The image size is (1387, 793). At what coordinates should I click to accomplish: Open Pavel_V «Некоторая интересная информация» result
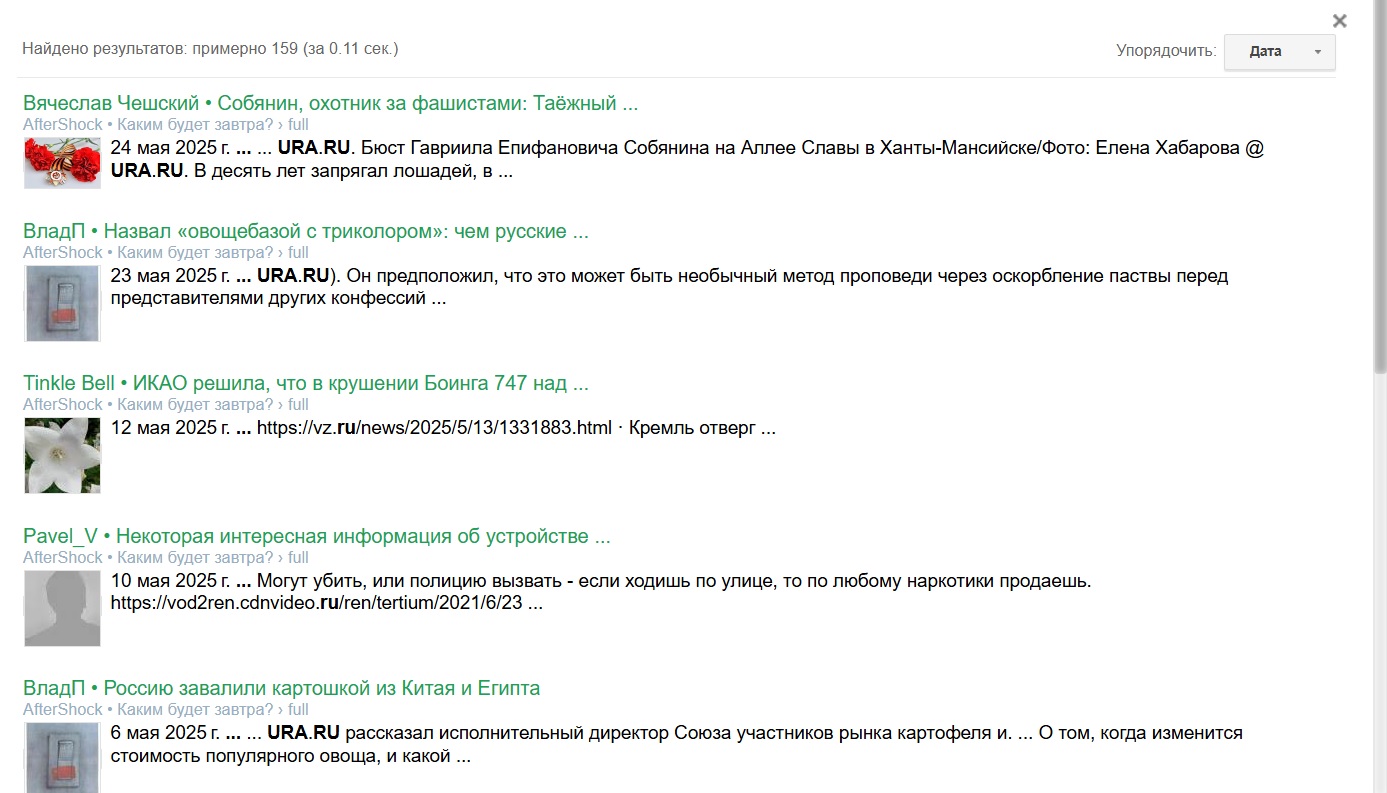point(316,537)
